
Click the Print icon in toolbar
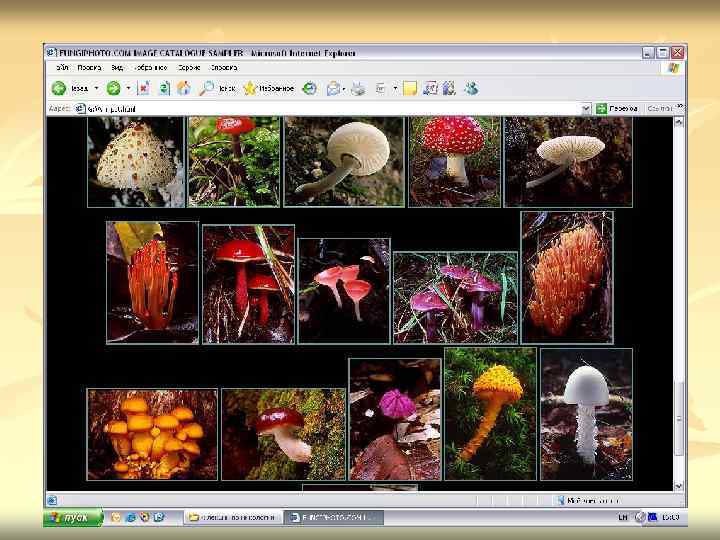(358, 88)
